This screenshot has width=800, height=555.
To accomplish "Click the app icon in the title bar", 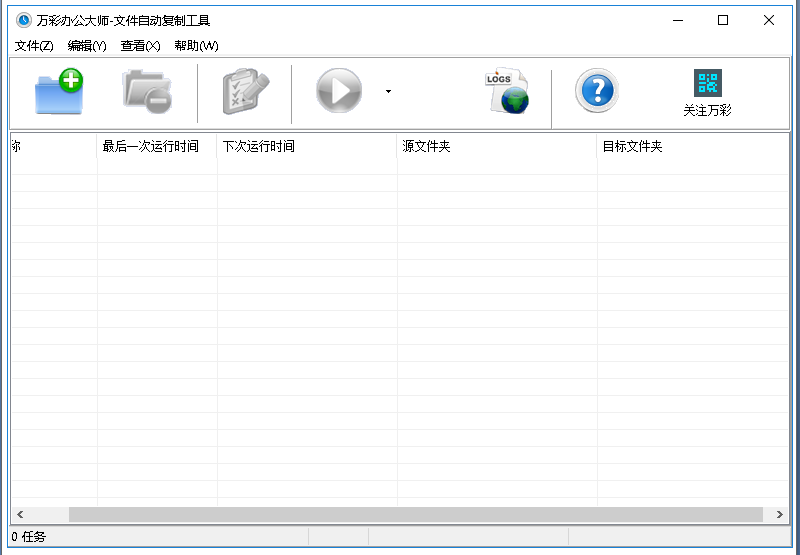I will pyautogui.click(x=23, y=20).
